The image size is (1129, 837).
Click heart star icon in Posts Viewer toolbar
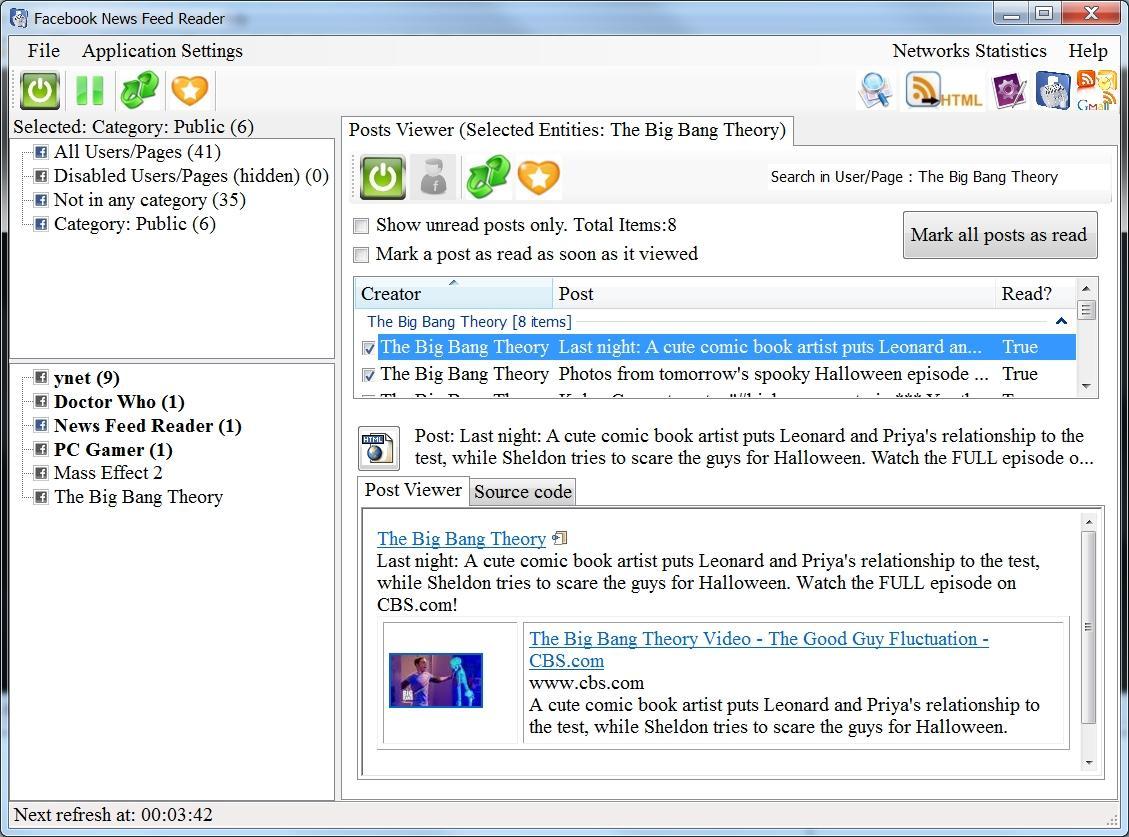click(x=539, y=177)
